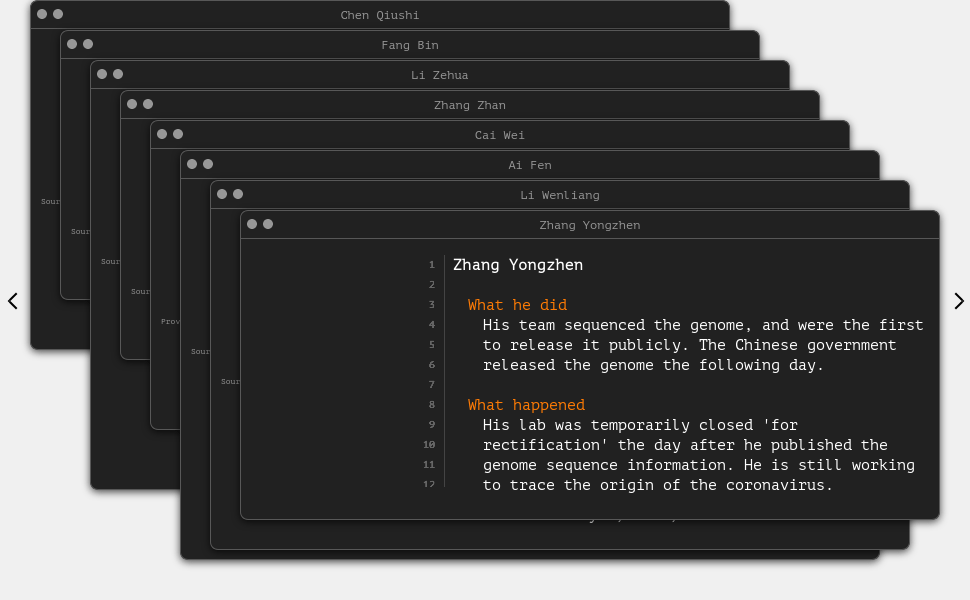Click the left dot in Zhang Yongzhen window
Image resolution: width=970 pixels, height=600 pixels.
click(x=252, y=224)
